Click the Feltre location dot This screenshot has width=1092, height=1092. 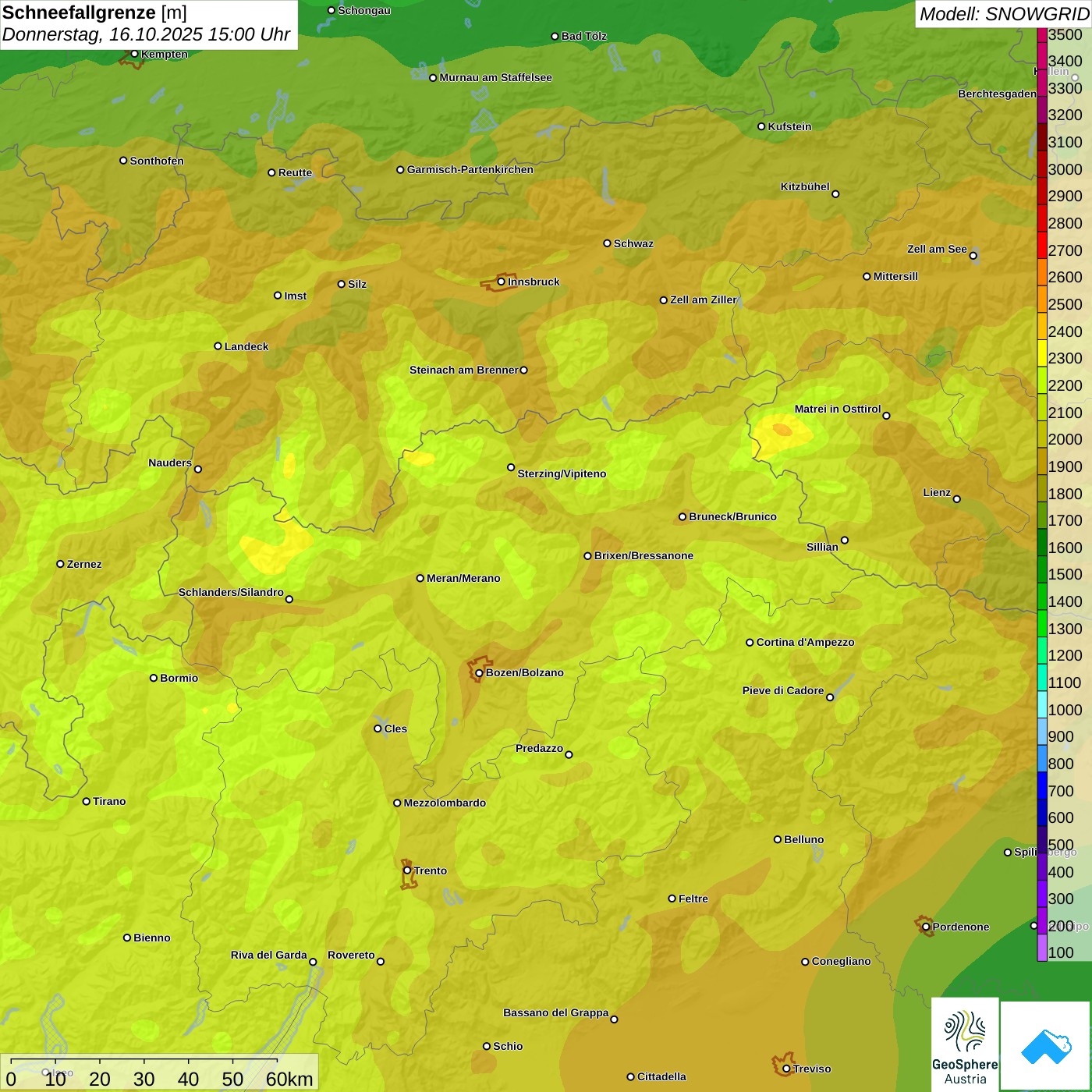click(x=672, y=899)
